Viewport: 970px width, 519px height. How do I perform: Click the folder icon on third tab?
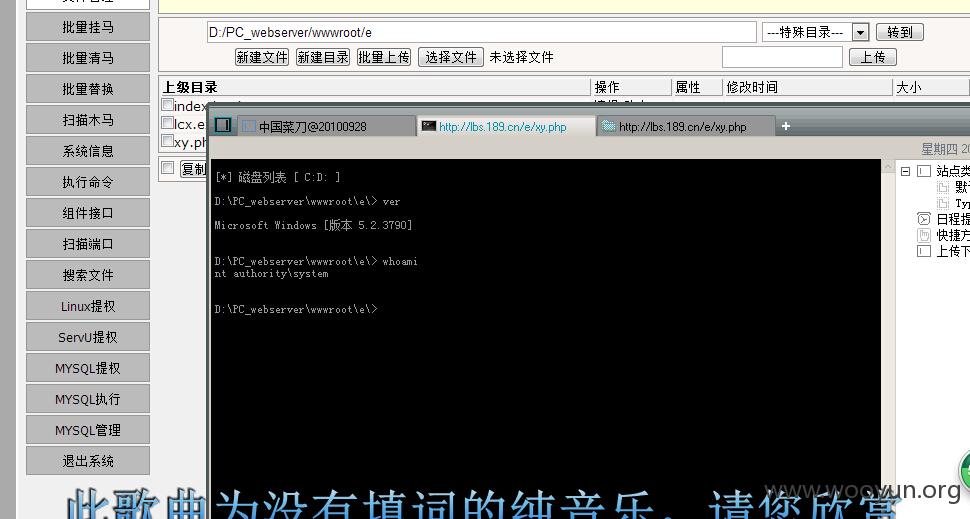pos(609,126)
